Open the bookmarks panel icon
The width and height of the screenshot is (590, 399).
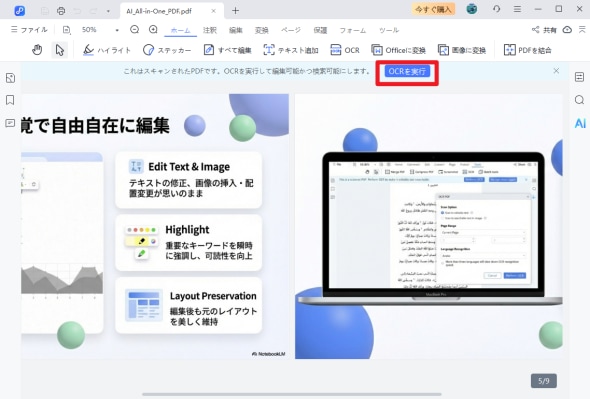point(10,100)
